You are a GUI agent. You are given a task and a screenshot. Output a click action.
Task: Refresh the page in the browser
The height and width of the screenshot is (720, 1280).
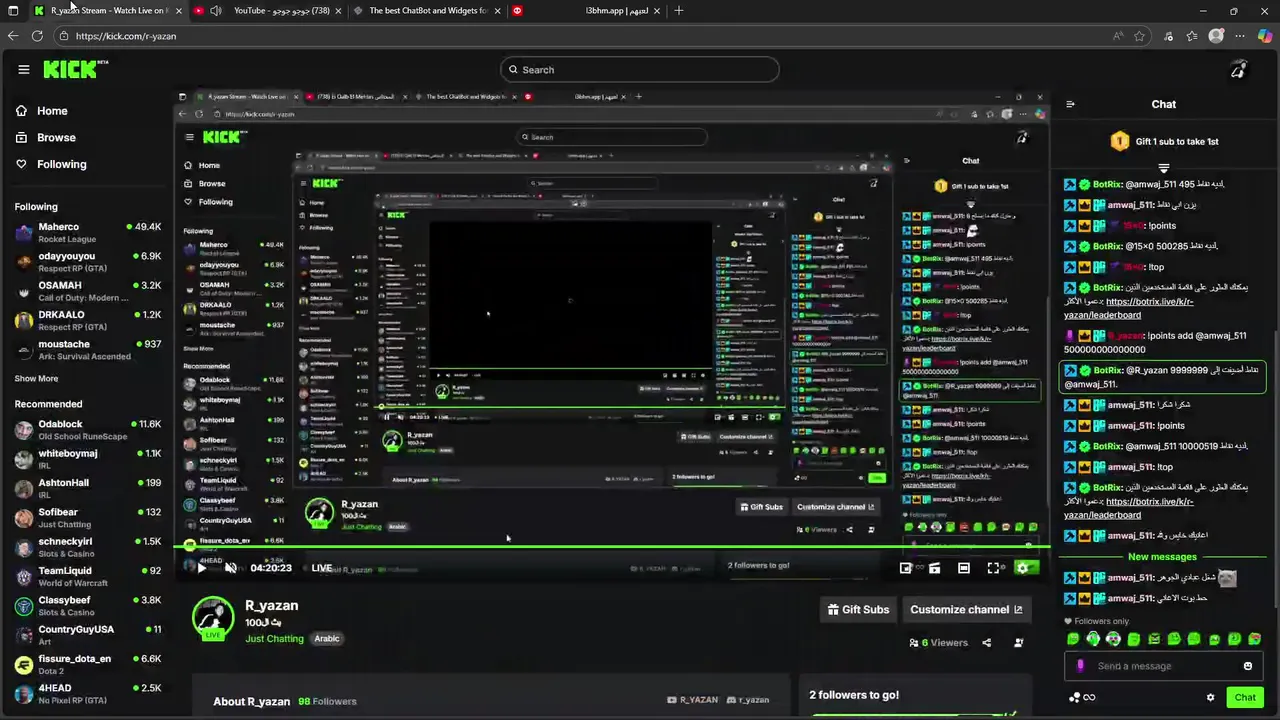pos(37,36)
